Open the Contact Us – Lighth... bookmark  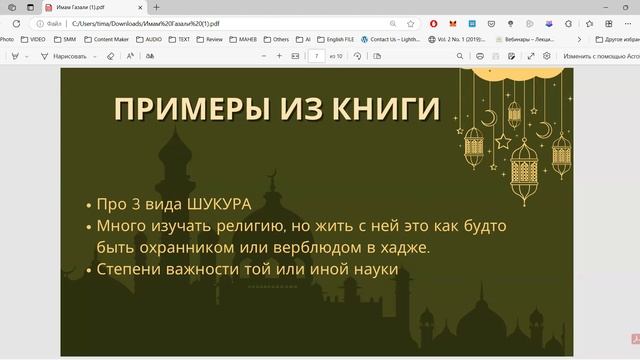click(x=390, y=40)
